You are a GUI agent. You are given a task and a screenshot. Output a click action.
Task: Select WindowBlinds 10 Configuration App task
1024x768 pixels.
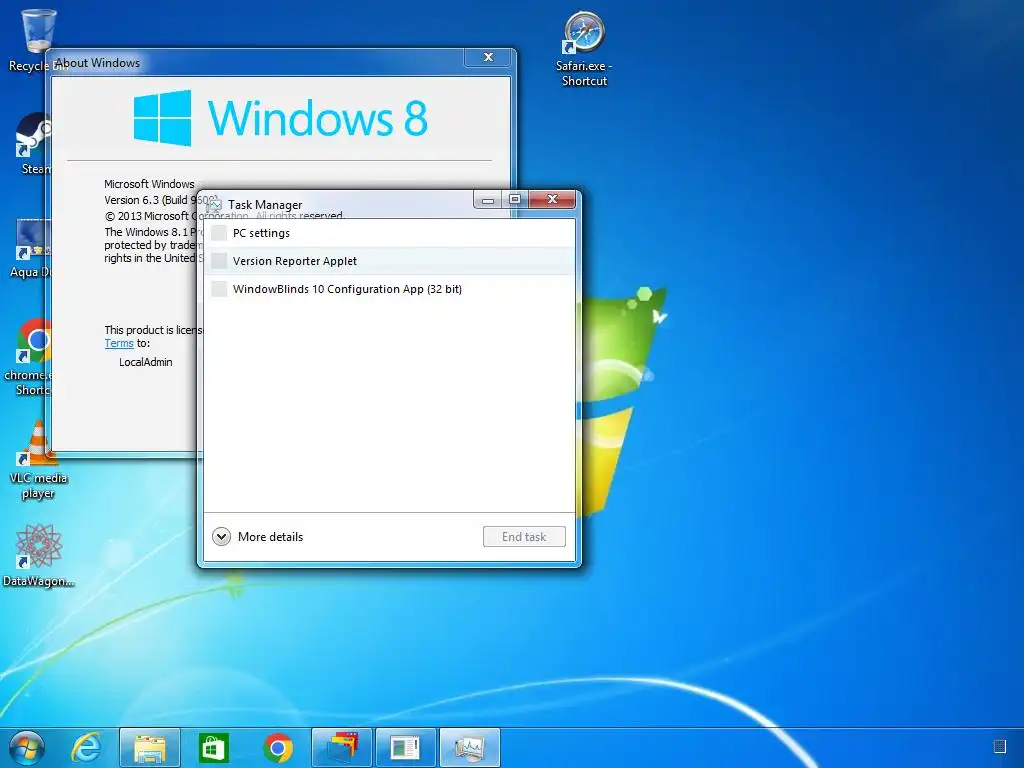389,289
